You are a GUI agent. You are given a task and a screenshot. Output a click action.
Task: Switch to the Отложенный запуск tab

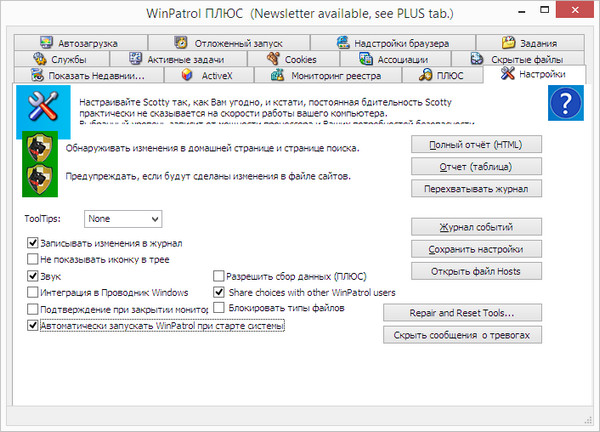(x=229, y=42)
